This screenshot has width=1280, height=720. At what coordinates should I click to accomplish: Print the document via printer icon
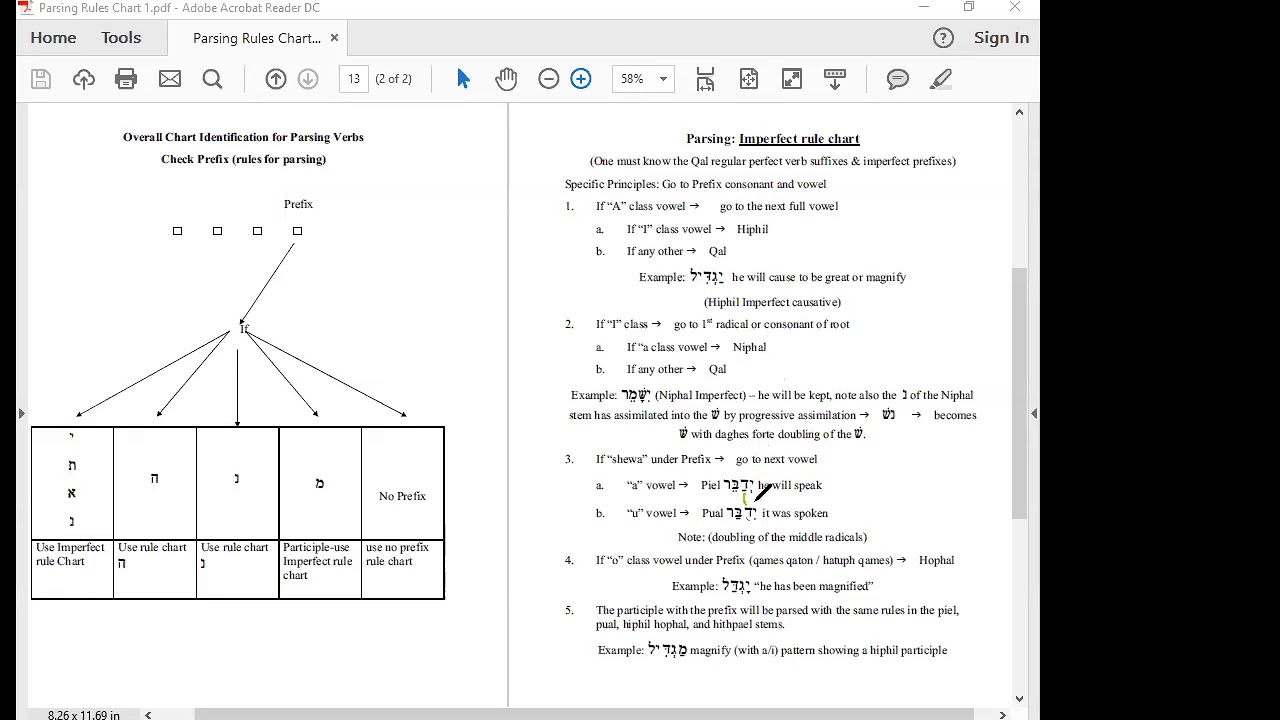[x=126, y=79]
